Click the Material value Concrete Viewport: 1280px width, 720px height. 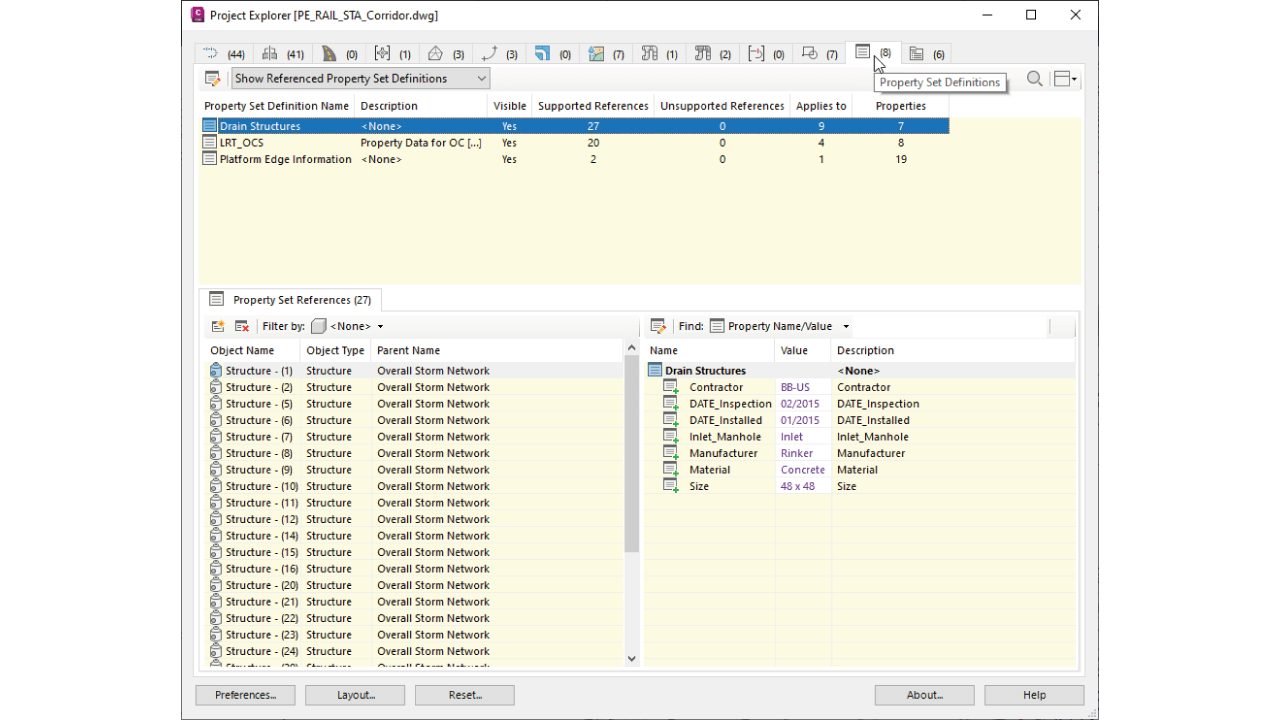803,470
